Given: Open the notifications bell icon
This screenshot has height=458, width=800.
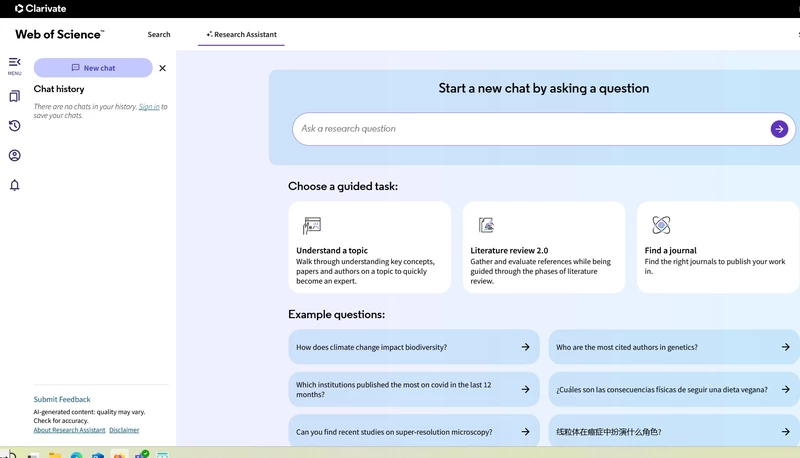Looking at the screenshot, I should pyautogui.click(x=14, y=185).
